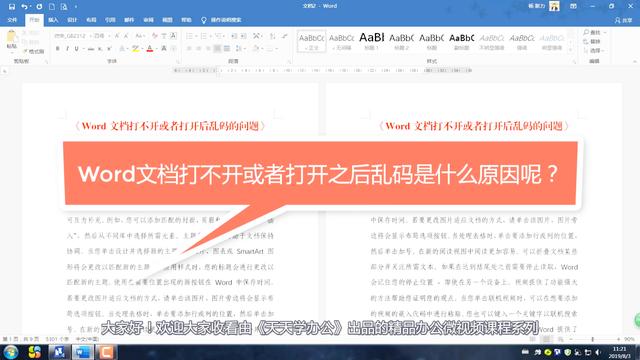Click the Numbering list icon

click(x=204, y=36)
